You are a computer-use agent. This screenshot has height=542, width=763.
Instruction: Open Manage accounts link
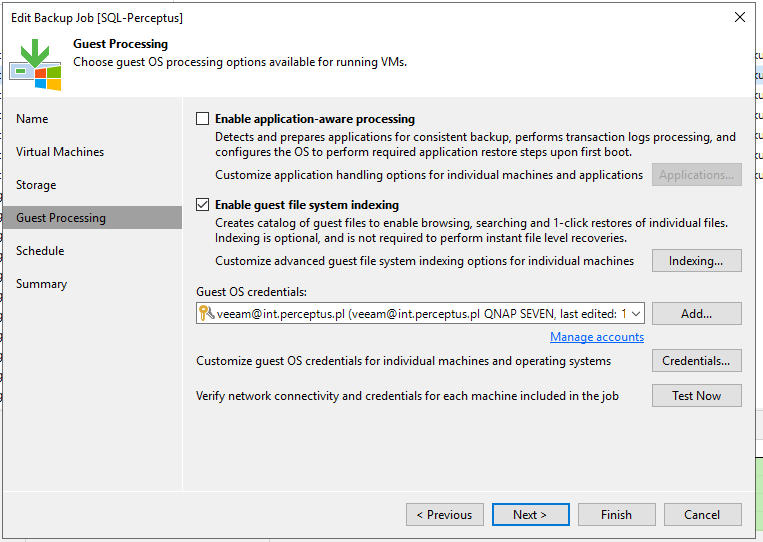[597, 337]
